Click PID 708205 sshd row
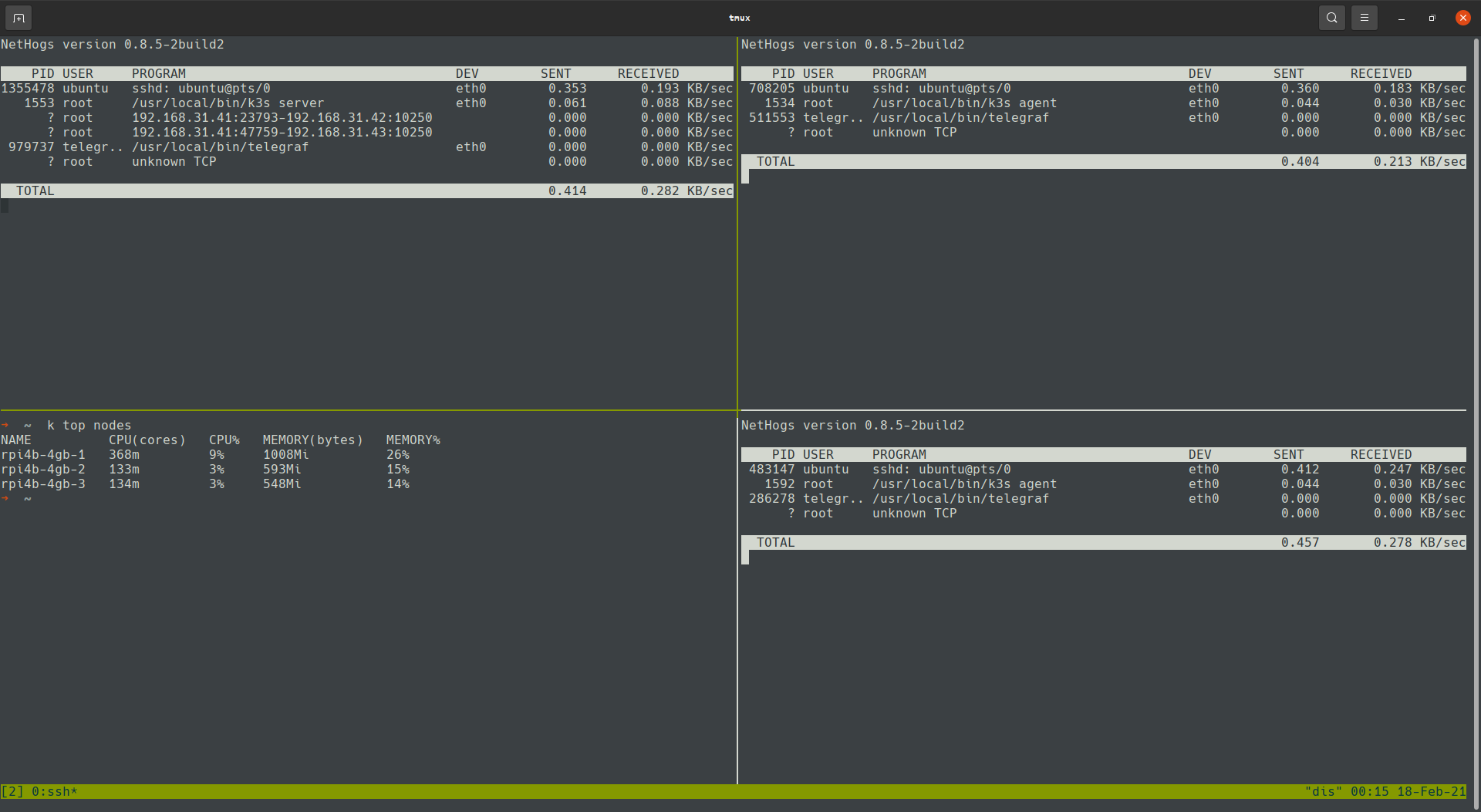Screen dimensions: 1481x812 point(941,89)
